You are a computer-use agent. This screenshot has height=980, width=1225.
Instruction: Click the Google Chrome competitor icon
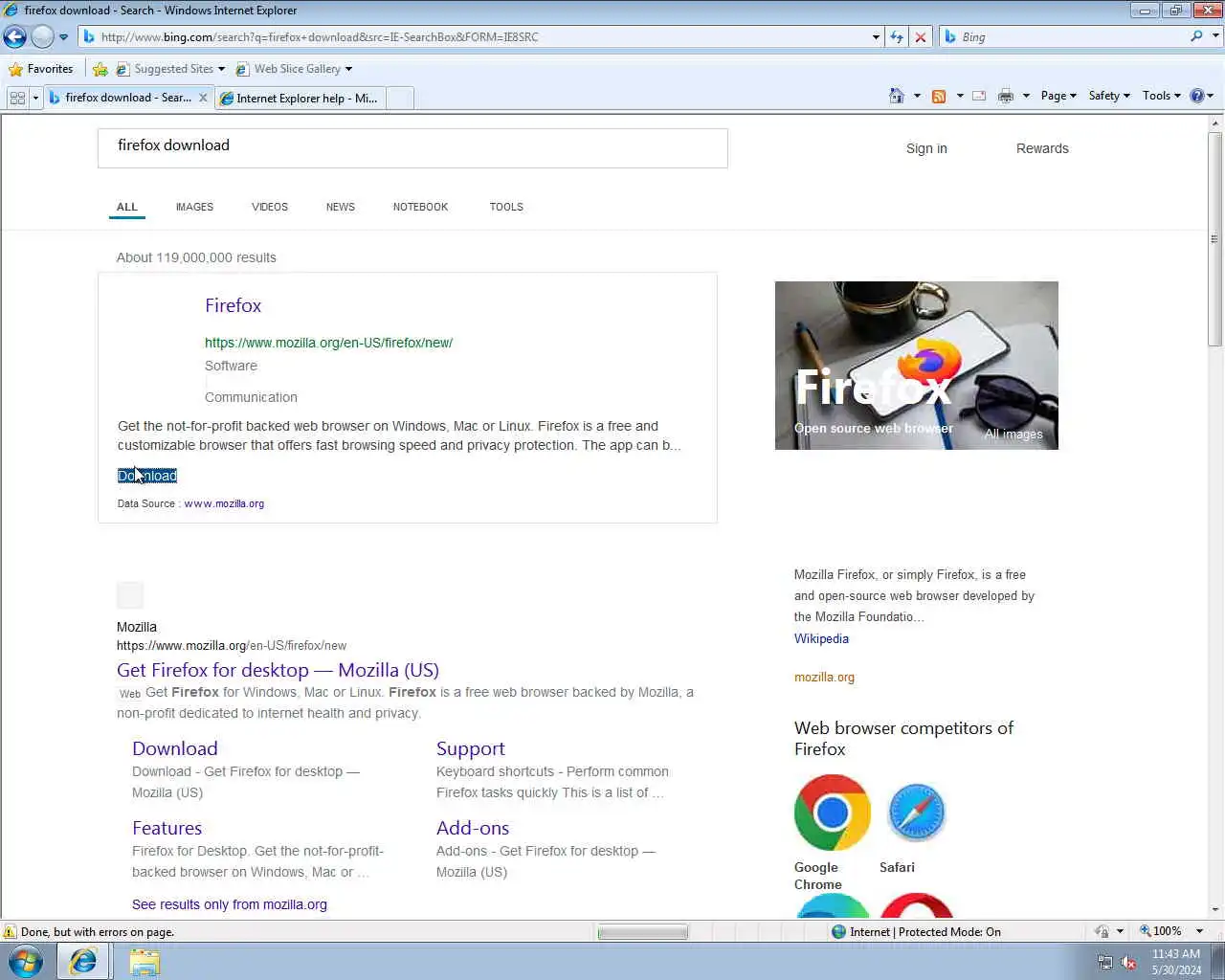click(x=833, y=813)
